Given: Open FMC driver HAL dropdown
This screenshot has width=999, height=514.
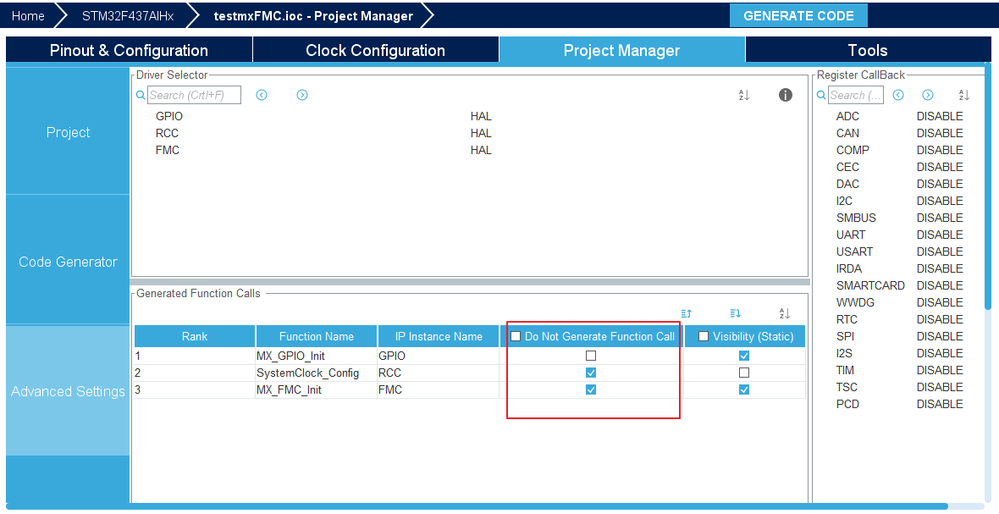Looking at the screenshot, I should (481, 150).
